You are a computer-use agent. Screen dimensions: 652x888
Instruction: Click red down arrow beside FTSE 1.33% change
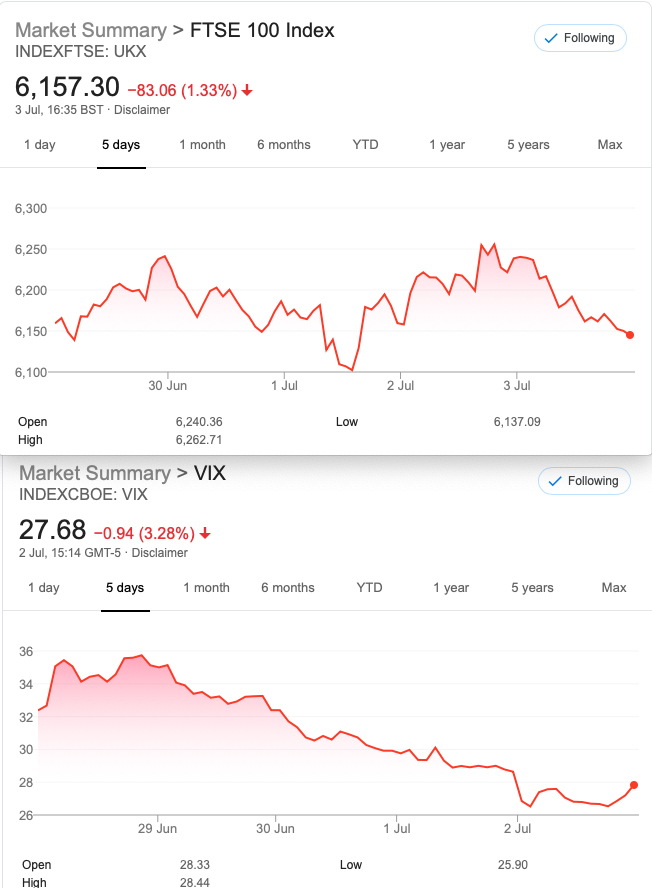click(x=247, y=91)
